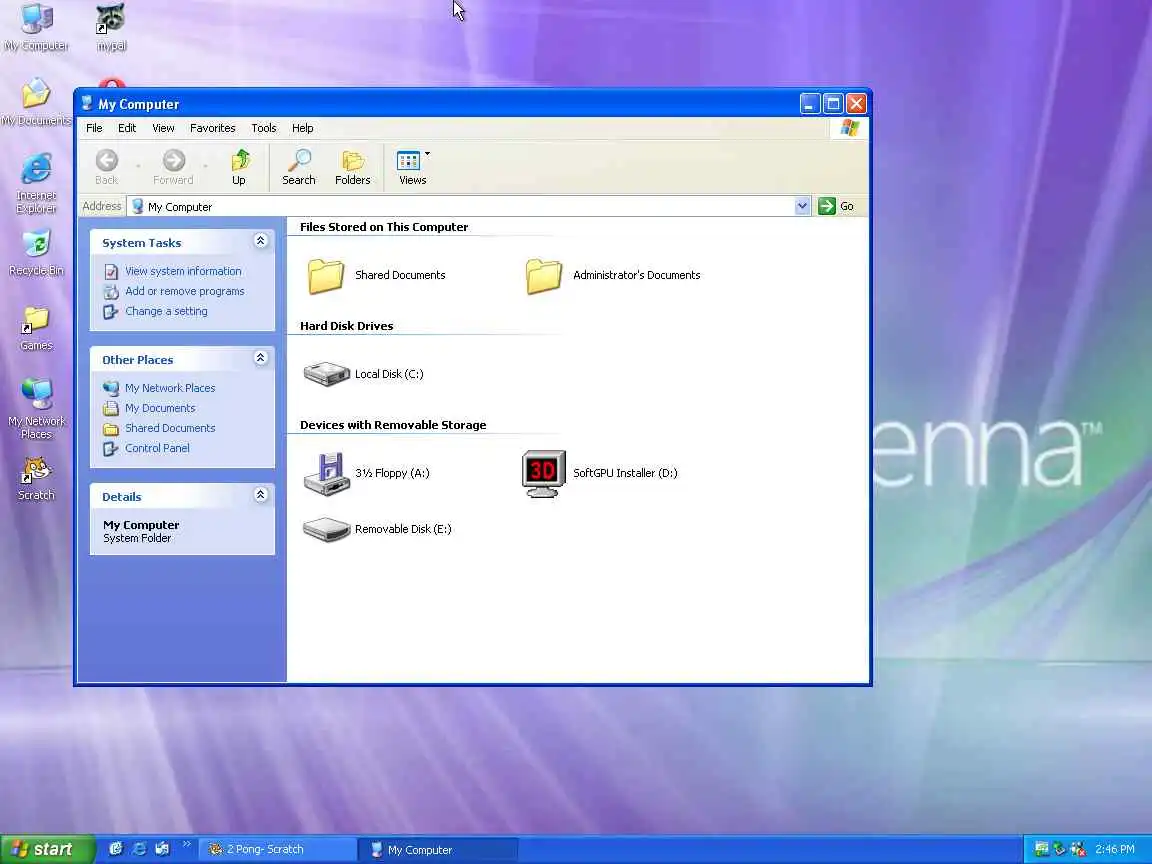Select My Computer desktop icon
This screenshot has height=864, width=1152.
click(36, 28)
